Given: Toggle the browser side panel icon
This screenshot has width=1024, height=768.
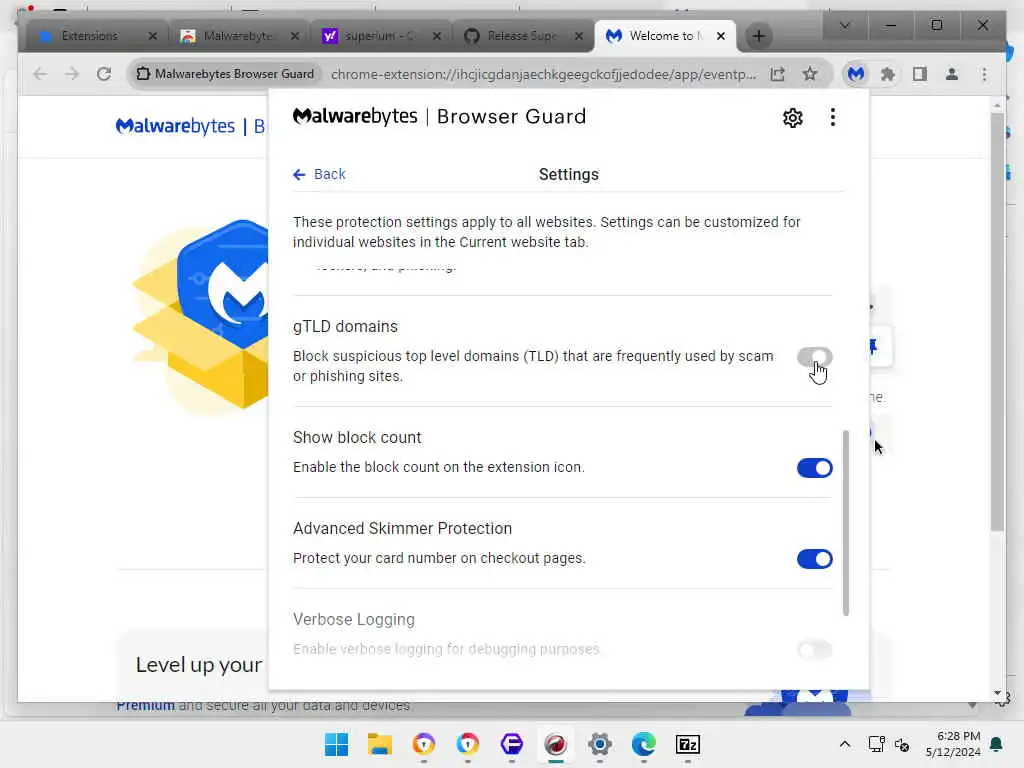Looking at the screenshot, I should point(920,74).
